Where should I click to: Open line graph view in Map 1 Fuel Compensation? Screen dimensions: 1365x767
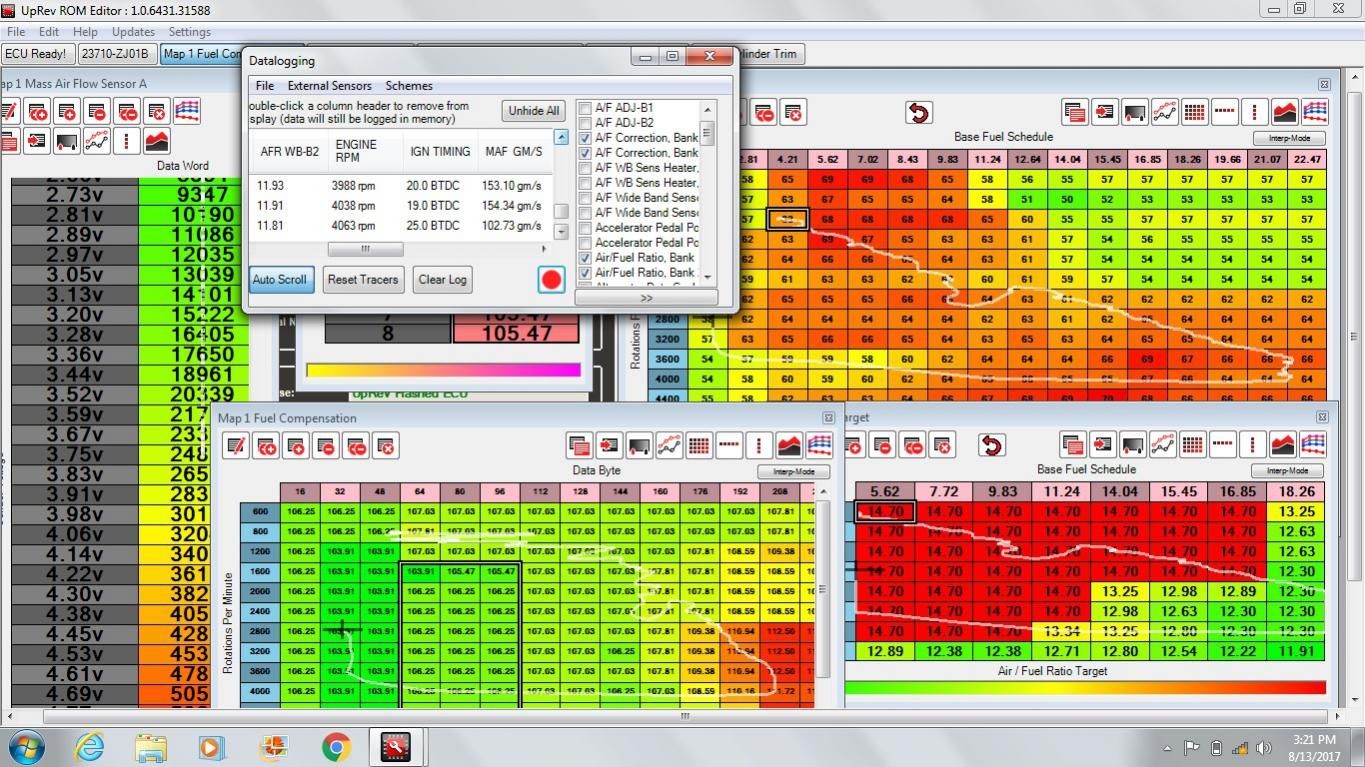tap(669, 446)
